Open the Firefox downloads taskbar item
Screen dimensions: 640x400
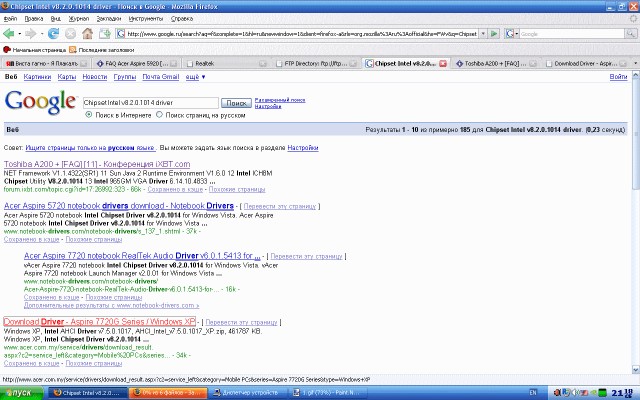[169, 393]
